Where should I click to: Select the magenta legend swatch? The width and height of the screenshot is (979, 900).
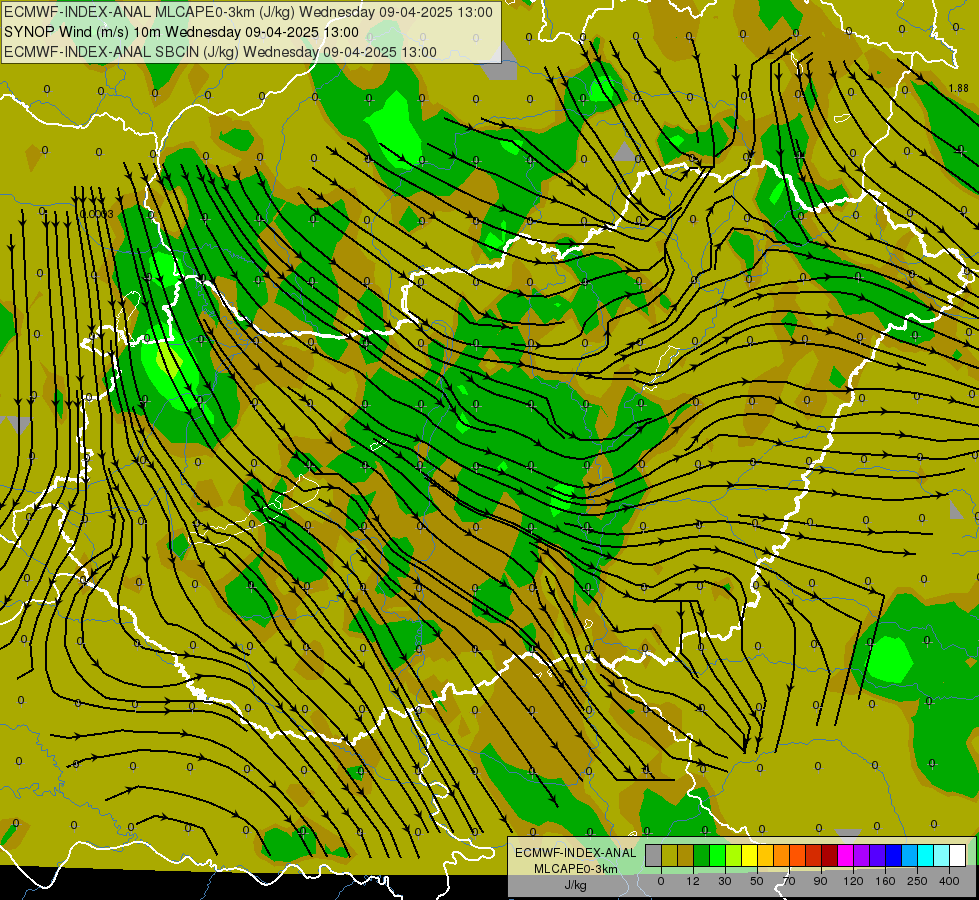pyautogui.click(x=846, y=855)
